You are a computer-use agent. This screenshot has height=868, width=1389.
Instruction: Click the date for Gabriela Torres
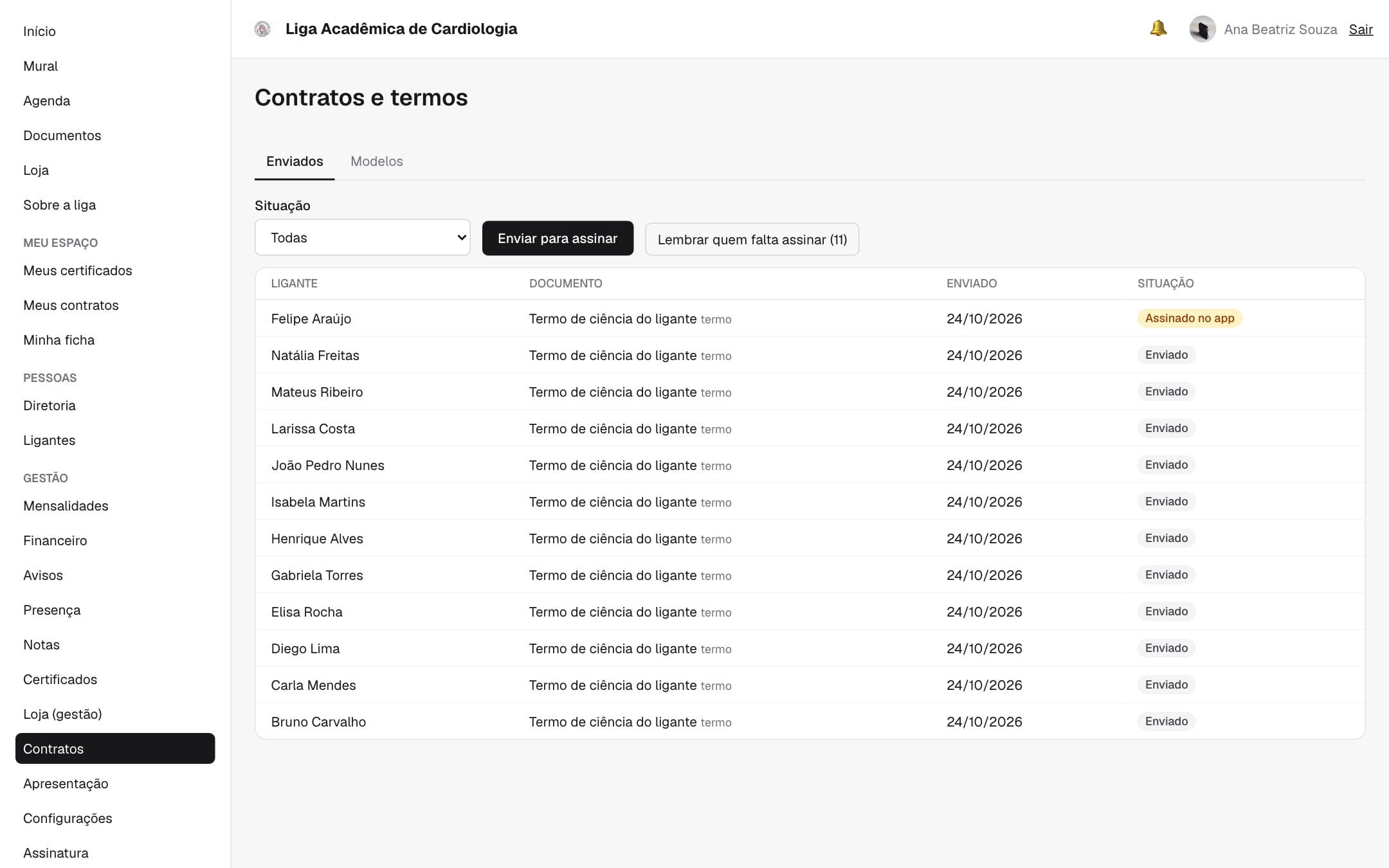[x=984, y=575]
